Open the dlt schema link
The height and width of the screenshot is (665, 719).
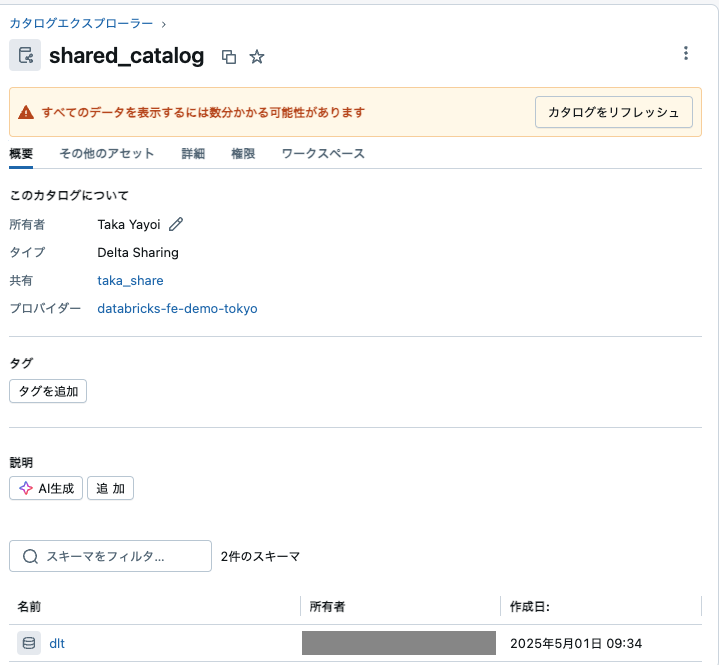pos(57,643)
